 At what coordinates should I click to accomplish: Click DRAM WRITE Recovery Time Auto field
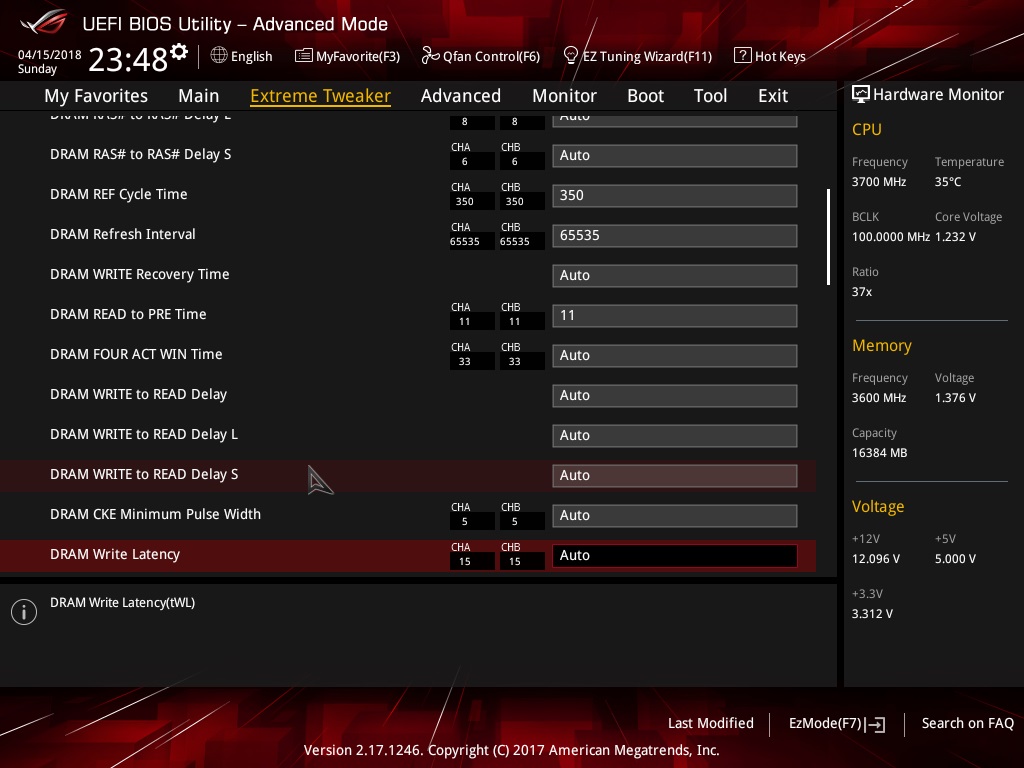675,276
